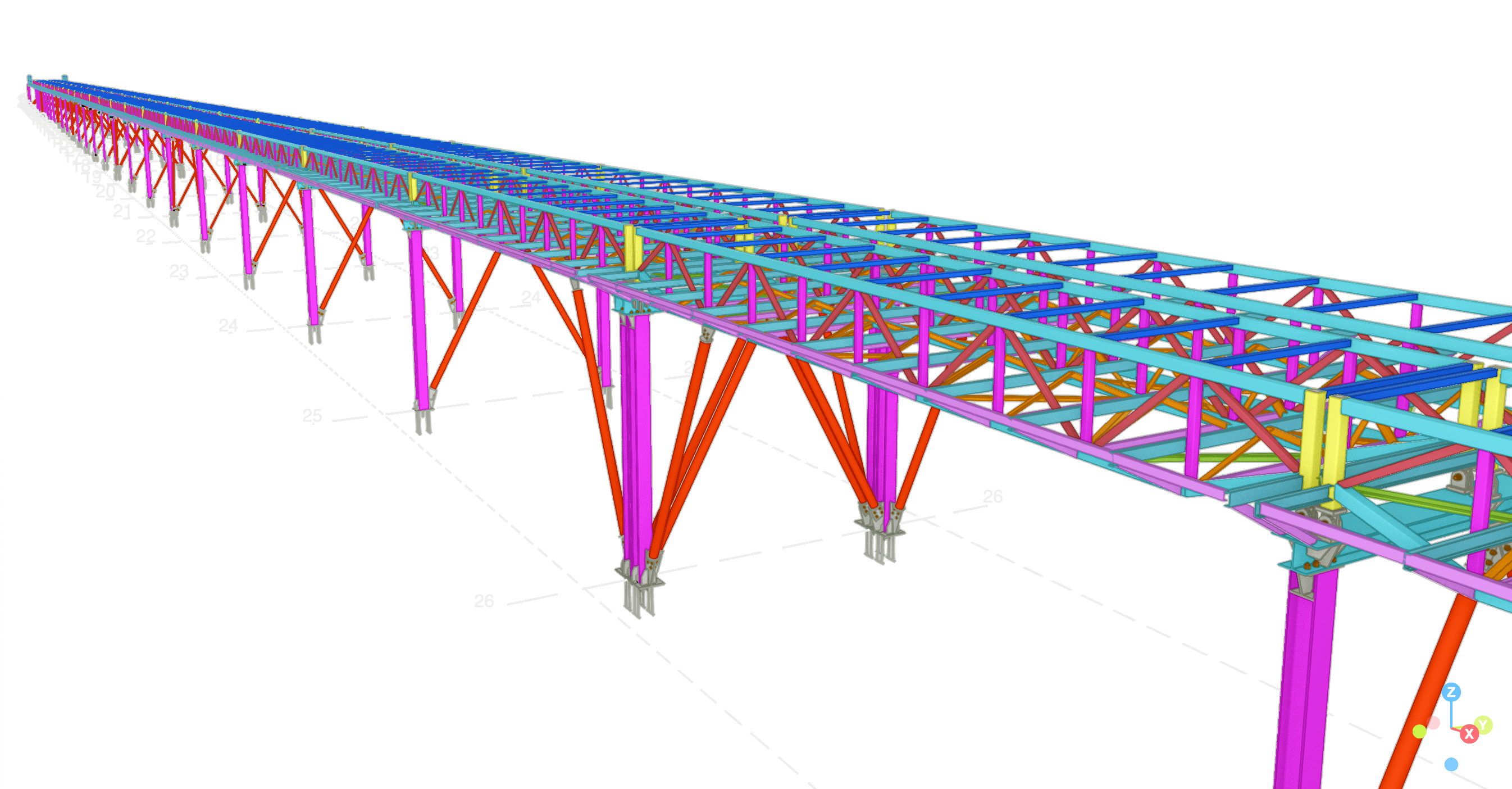Select grid line label 21
The image size is (1512, 789).
[122, 211]
